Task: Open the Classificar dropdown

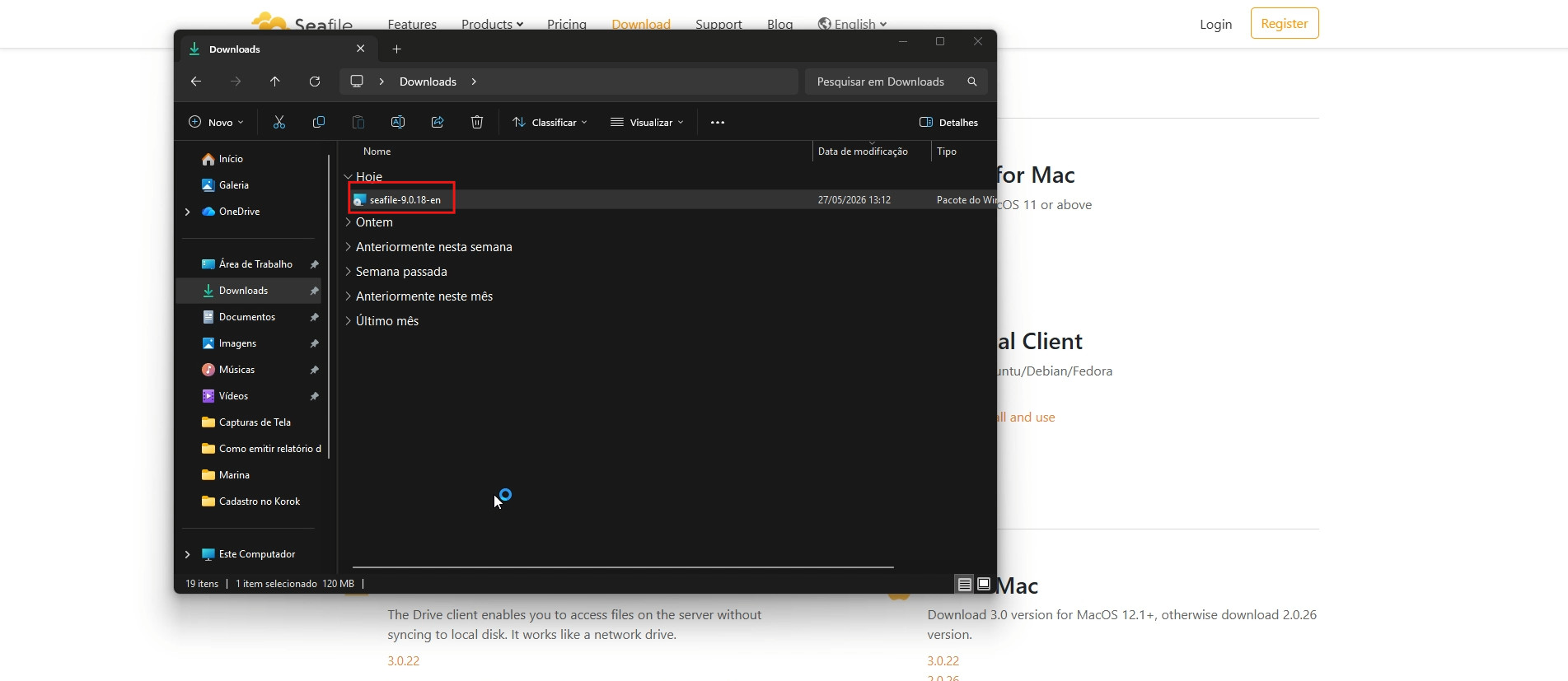Action: pyautogui.click(x=550, y=122)
